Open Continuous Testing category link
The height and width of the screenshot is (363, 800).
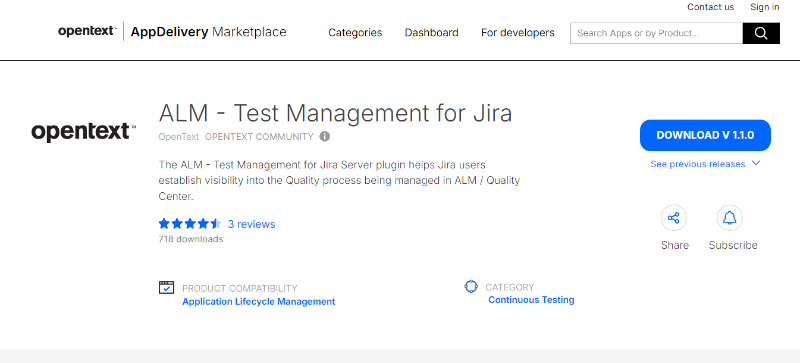click(531, 300)
